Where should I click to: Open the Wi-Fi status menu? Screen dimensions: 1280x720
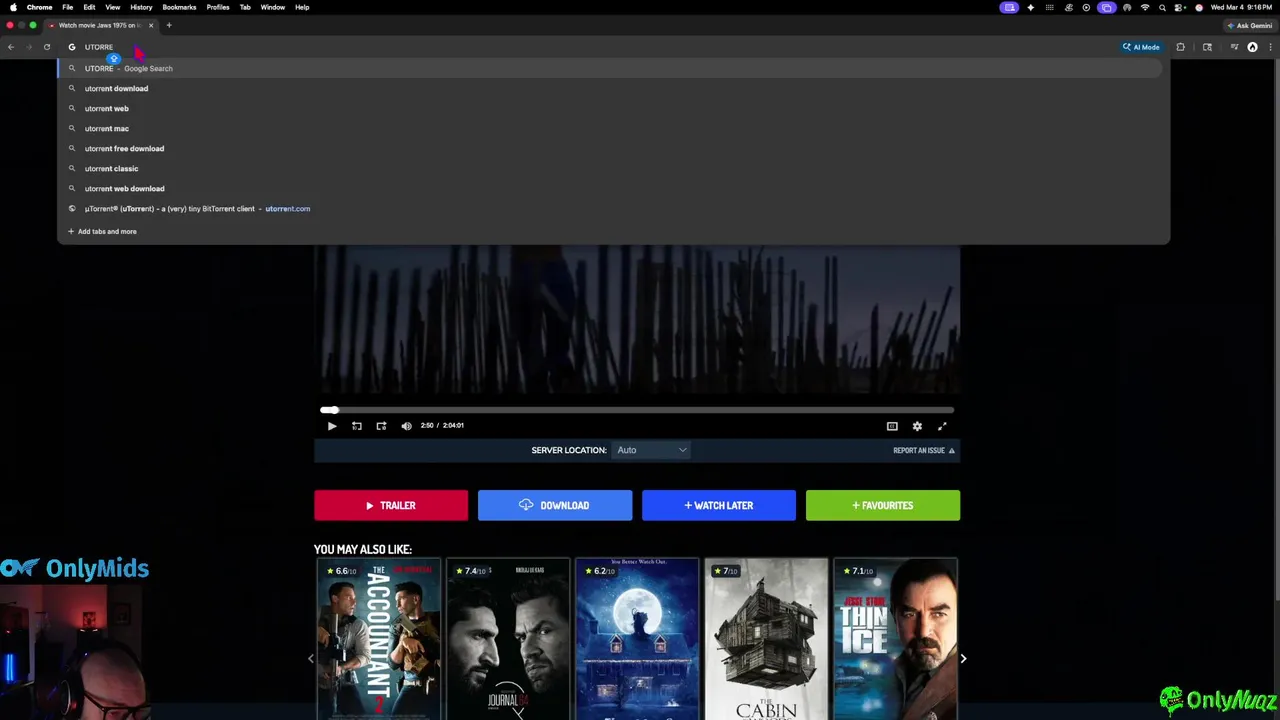(x=1145, y=7)
